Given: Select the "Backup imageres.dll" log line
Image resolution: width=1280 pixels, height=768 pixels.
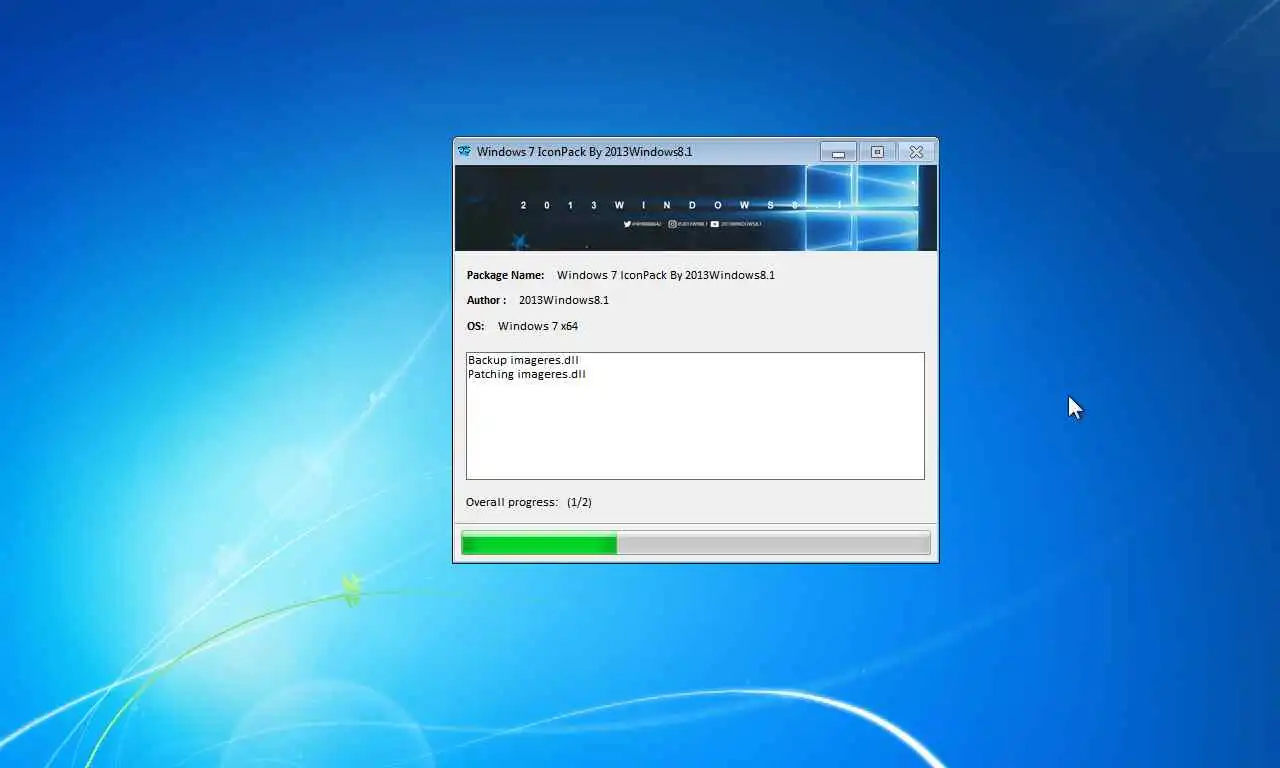Looking at the screenshot, I should [523, 360].
